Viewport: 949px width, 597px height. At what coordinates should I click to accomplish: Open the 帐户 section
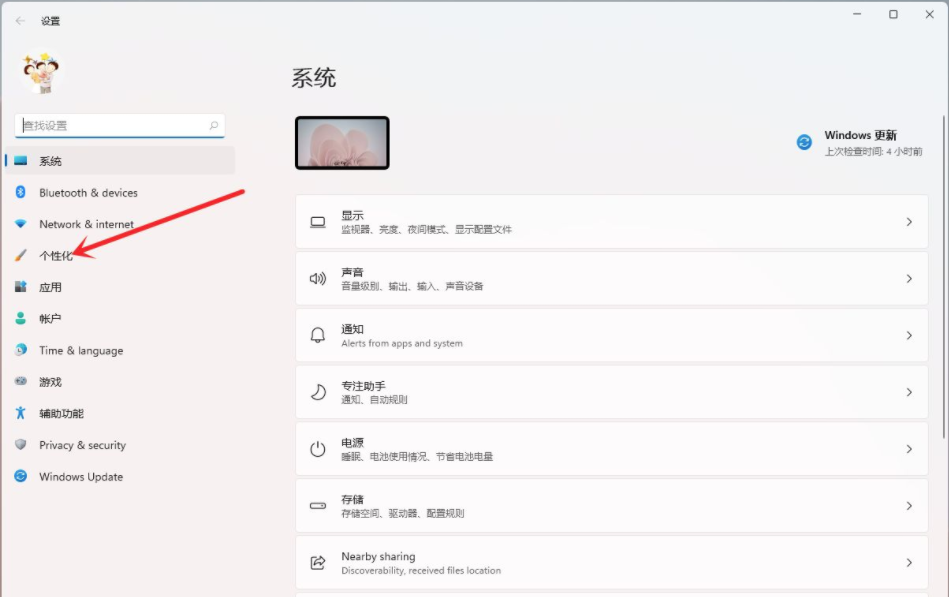coord(120,318)
